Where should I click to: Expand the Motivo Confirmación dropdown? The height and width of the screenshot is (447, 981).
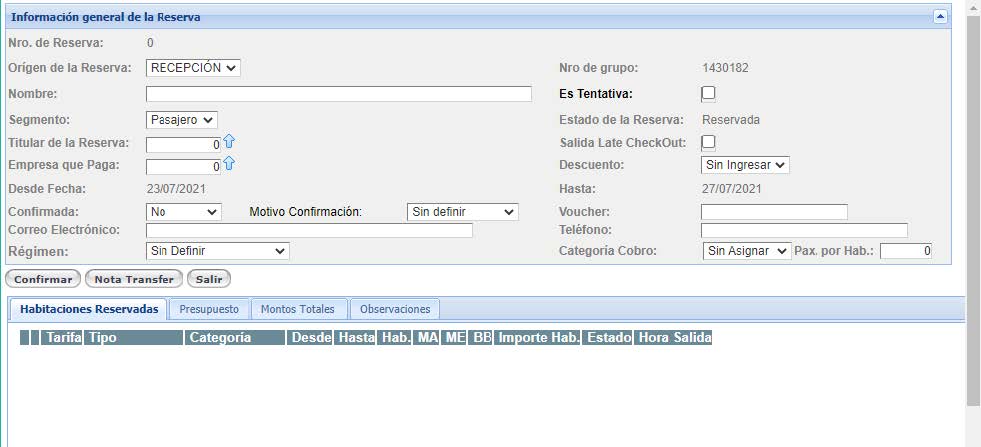[x=463, y=212]
